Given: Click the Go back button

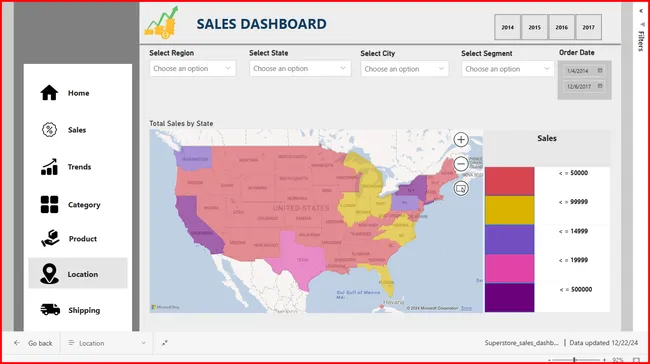Looking at the screenshot, I should click(x=33, y=343).
